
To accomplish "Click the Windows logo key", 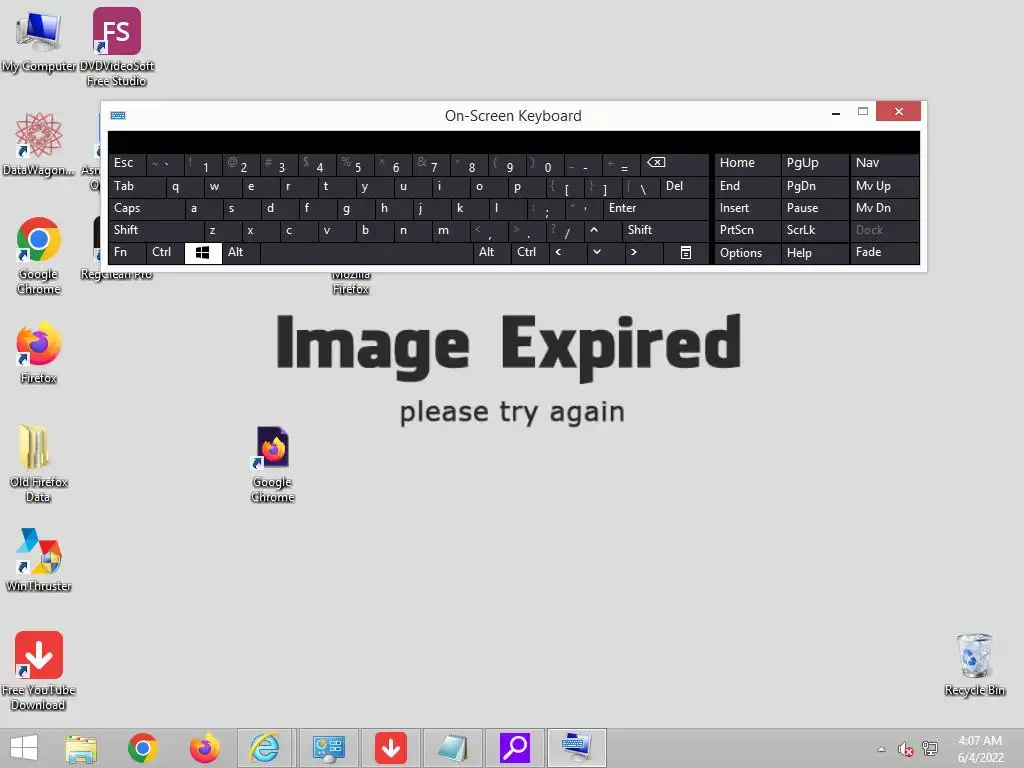I will (x=203, y=253).
